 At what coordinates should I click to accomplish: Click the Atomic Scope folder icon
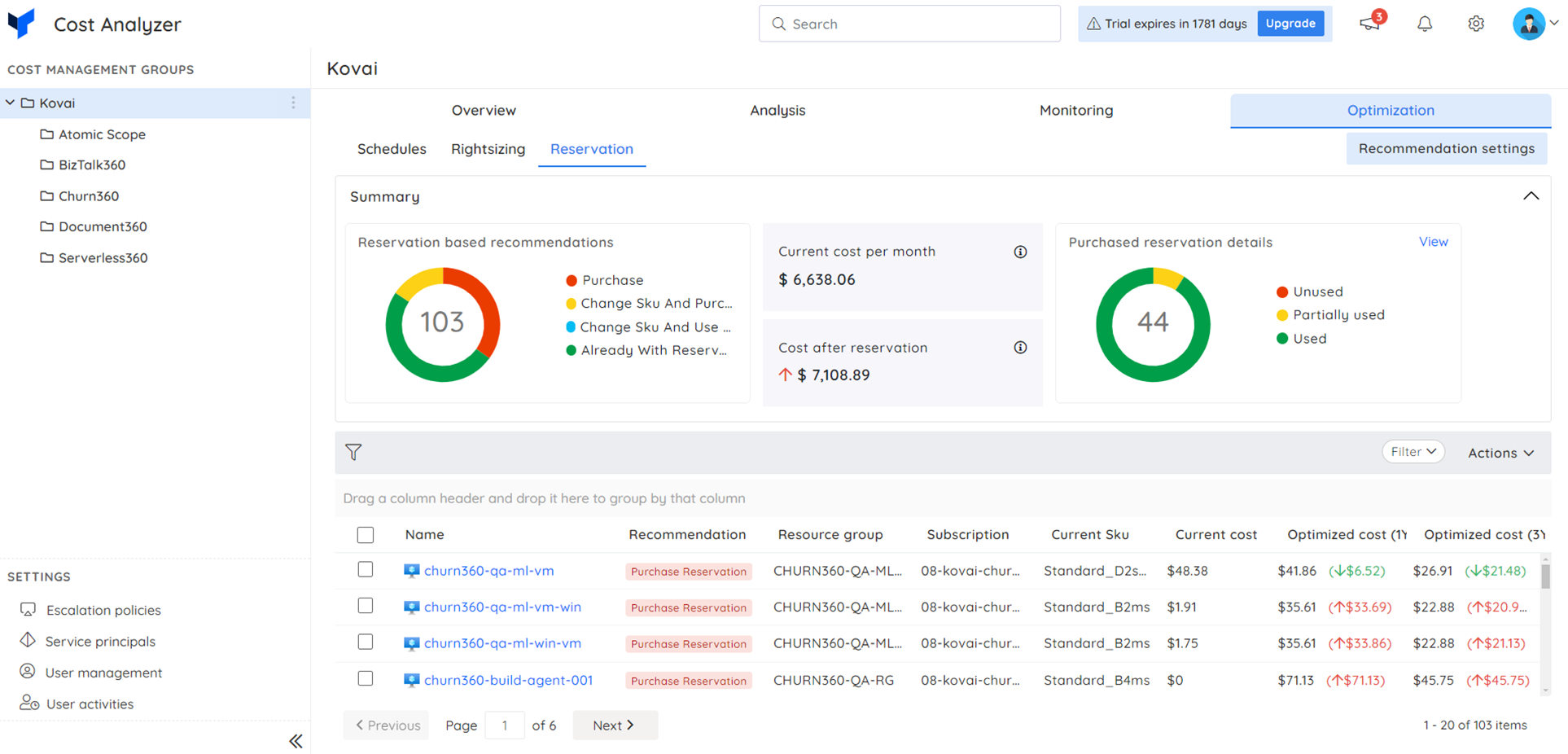click(47, 134)
